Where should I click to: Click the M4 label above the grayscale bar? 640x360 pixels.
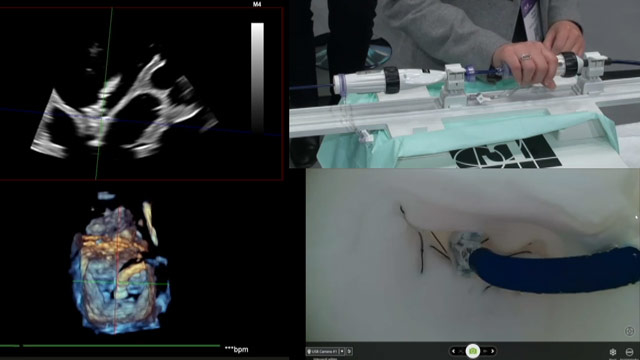[x=257, y=4]
